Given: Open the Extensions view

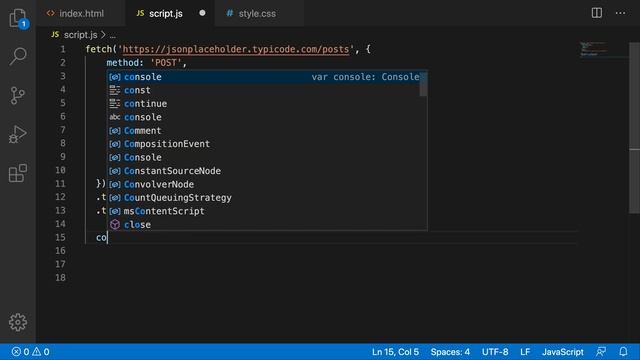Looking at the screenshot, I should click(18, 173).
